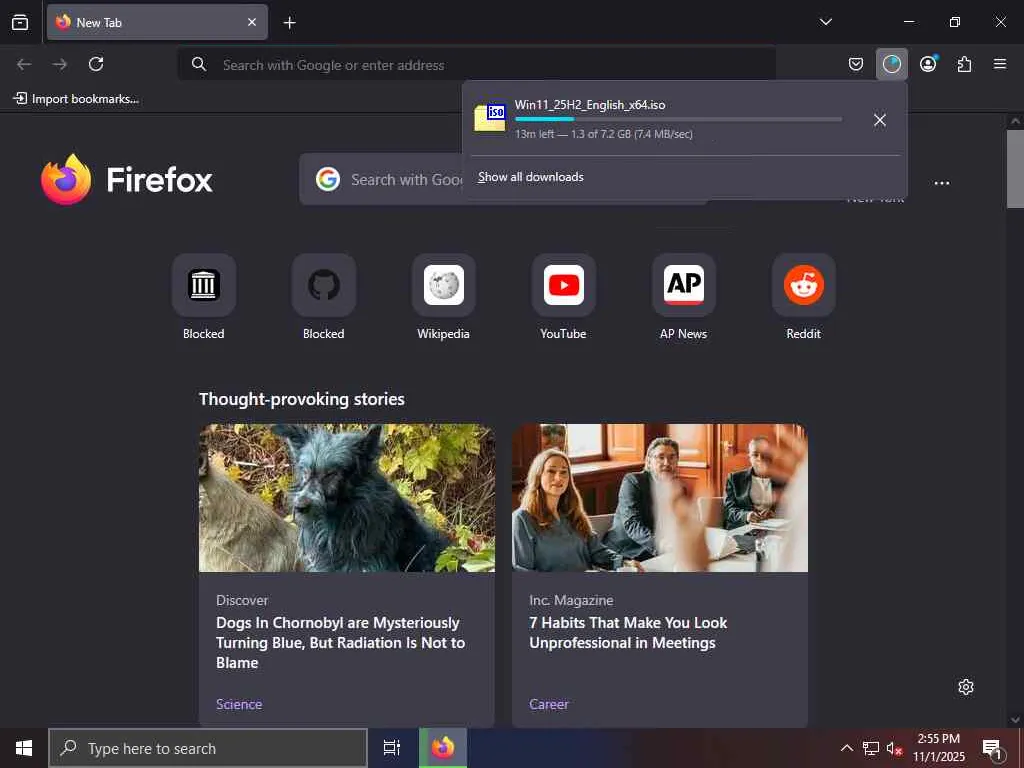Read Dogs In Chornobyl story headline

tap(340, 643)
